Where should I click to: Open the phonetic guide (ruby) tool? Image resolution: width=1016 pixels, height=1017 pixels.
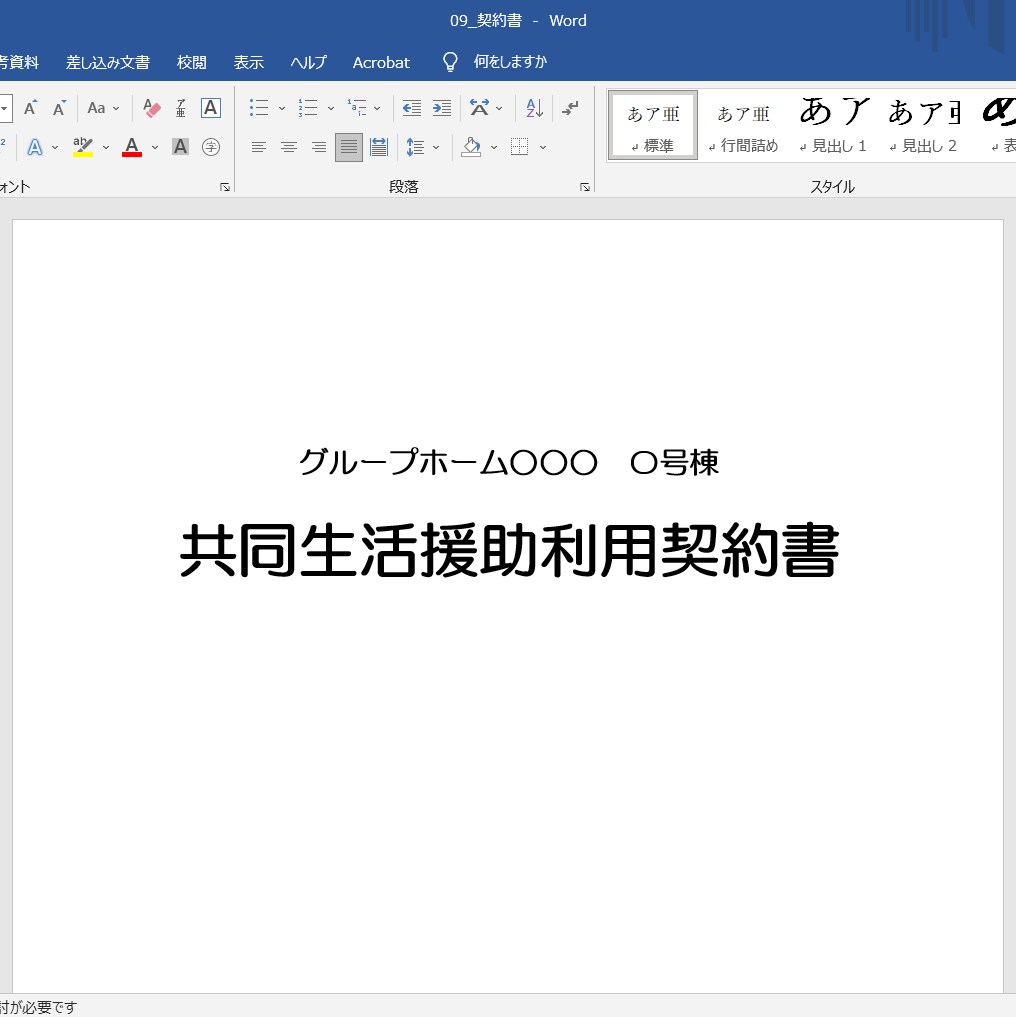181,108
